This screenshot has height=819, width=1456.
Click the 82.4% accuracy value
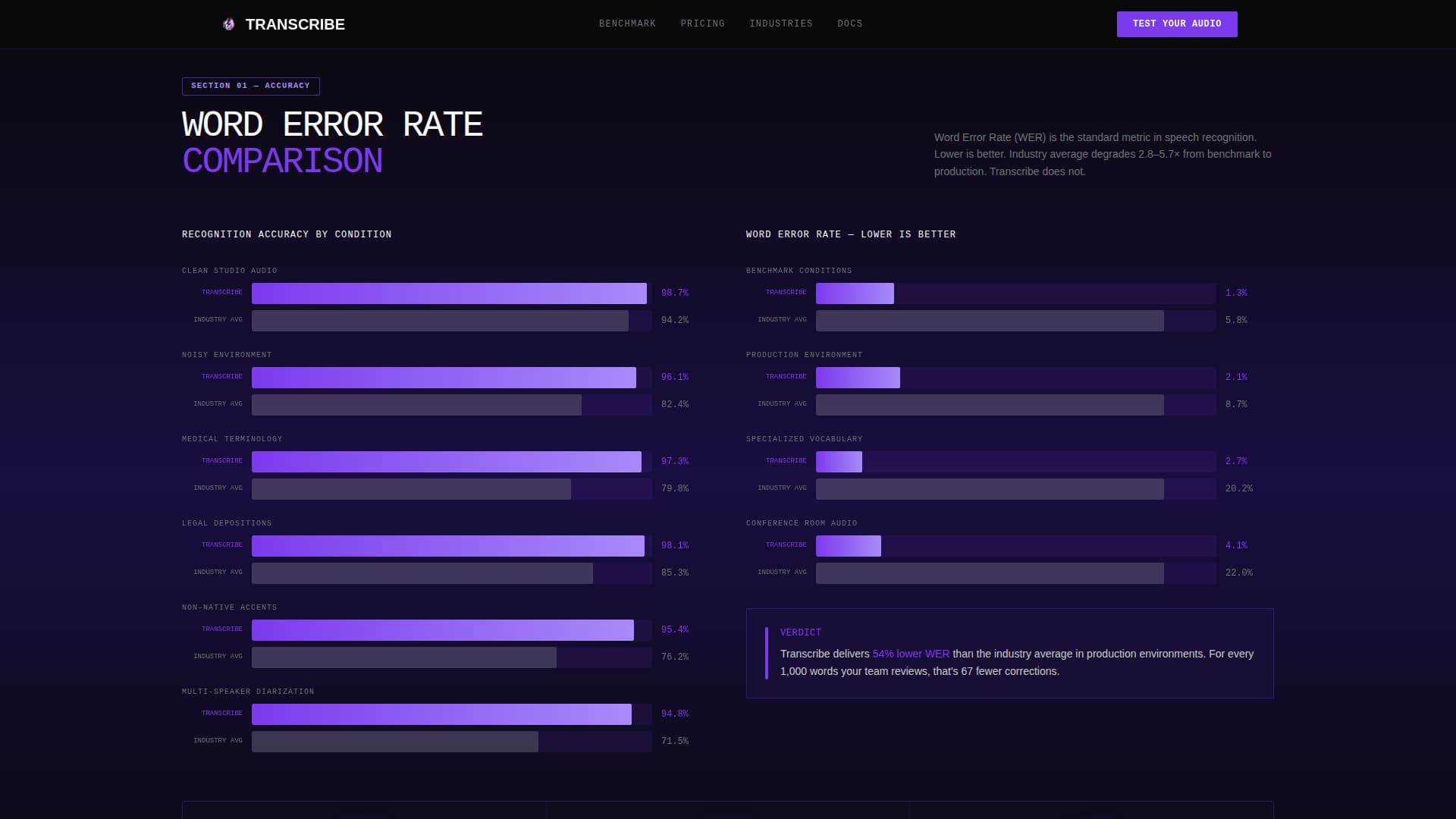coord(674,404)
